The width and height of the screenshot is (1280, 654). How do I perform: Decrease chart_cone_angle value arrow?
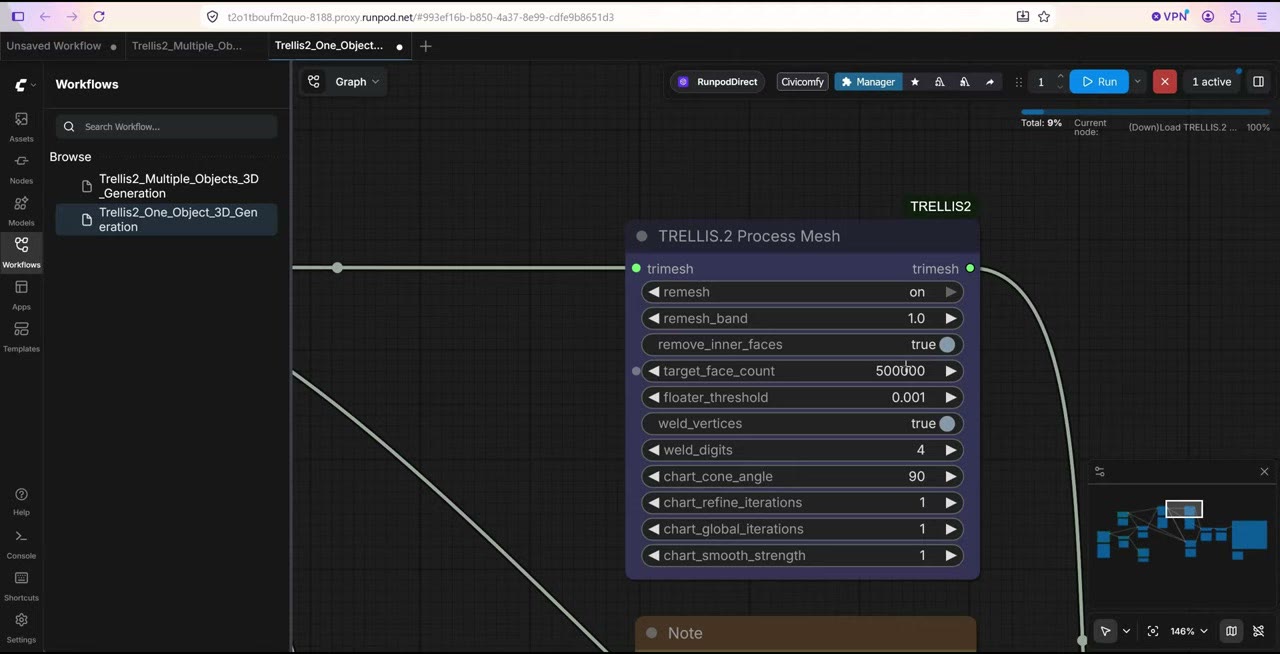coord(654,477)
